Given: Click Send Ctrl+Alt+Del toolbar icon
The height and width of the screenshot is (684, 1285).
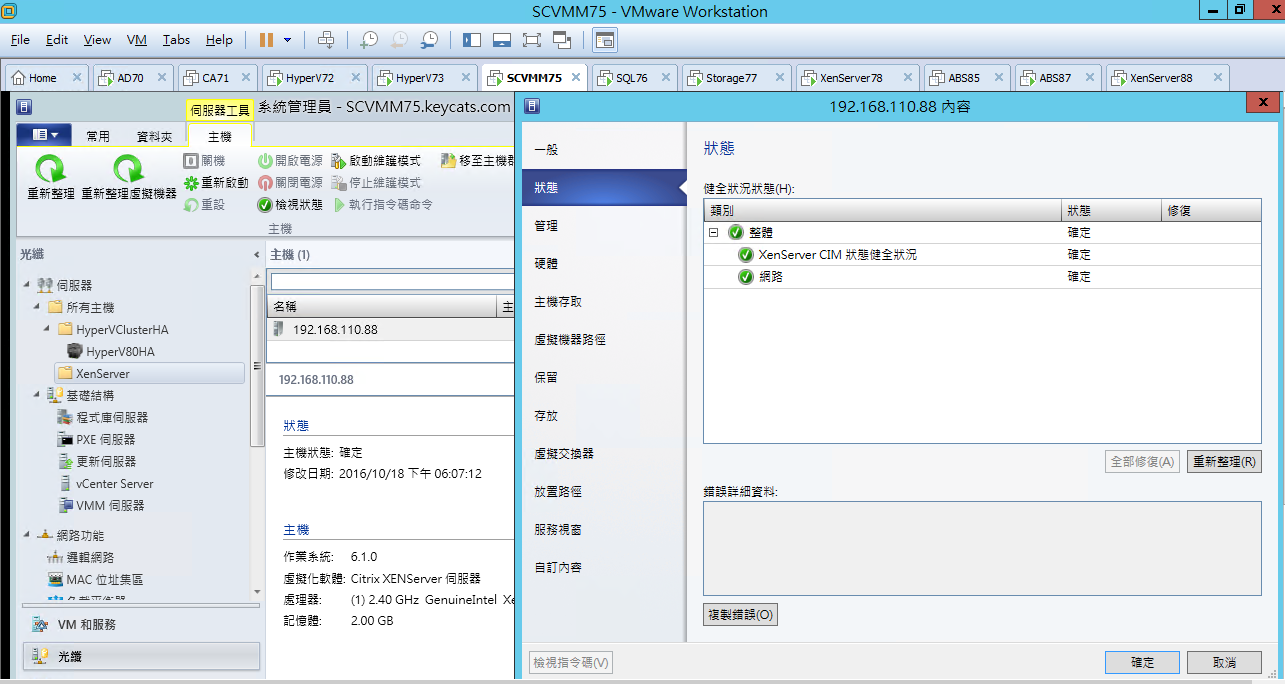Looking at the screenshot, I should [x=326, y=40].
